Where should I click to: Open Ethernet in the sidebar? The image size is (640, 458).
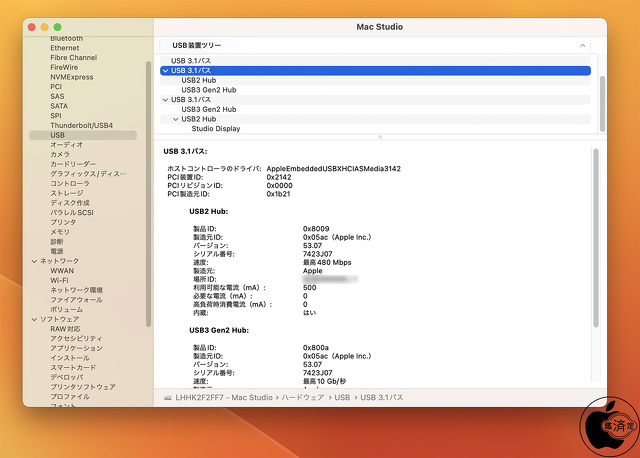coord(65,48)
